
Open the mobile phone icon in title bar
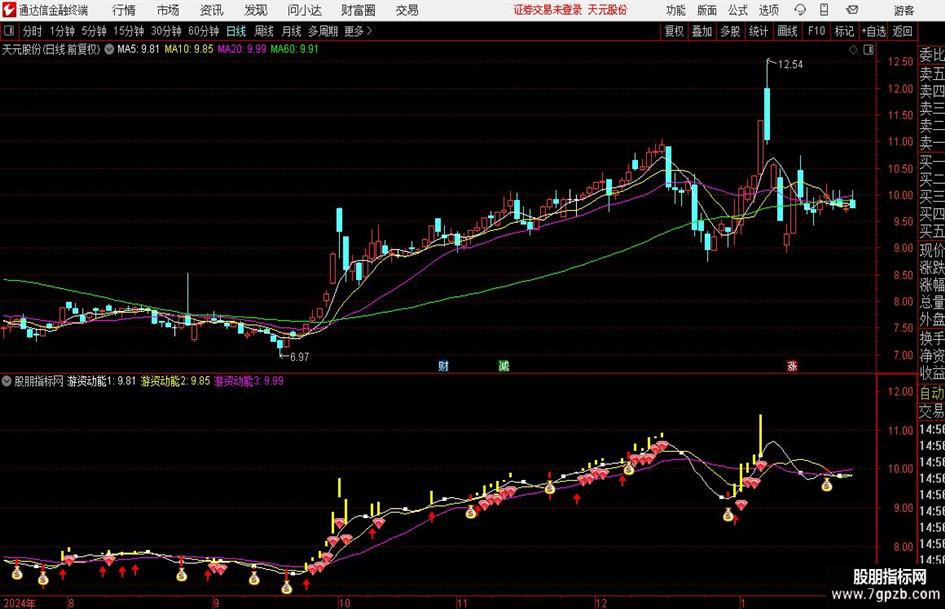[x=824, y=10]
